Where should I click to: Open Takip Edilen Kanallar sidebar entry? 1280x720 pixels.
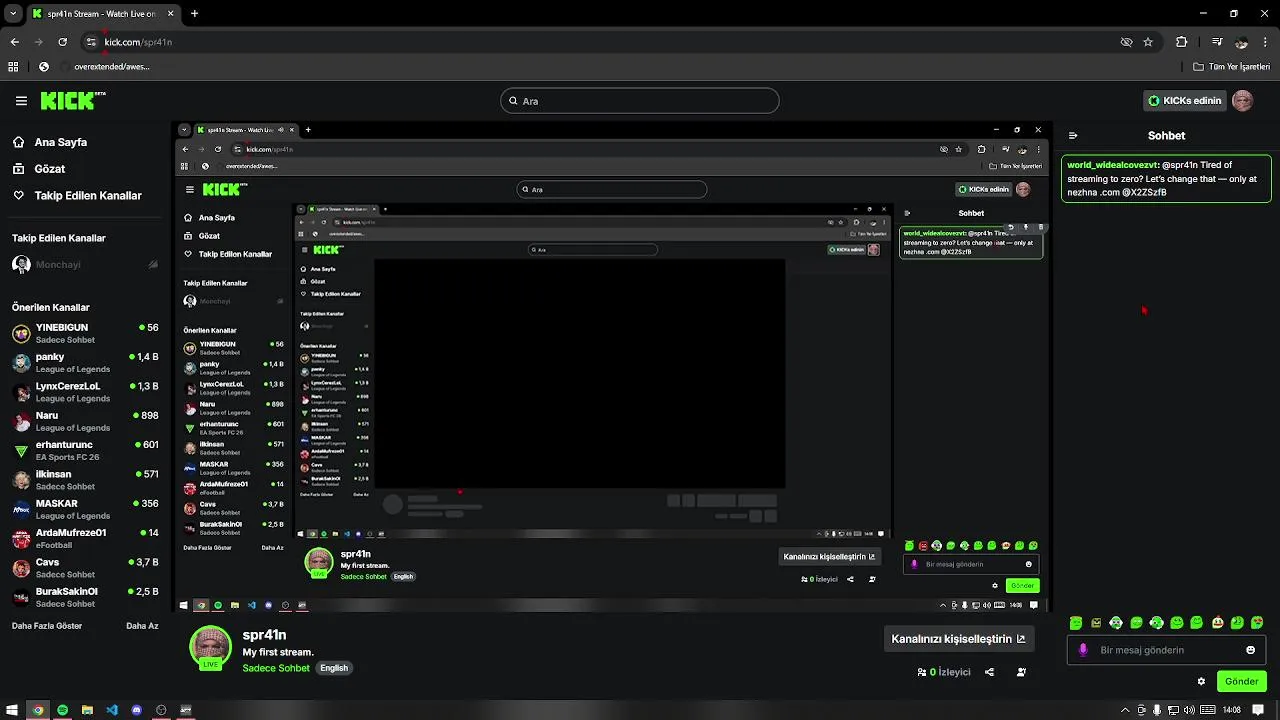pyautogui.click(x=77, y=196)
